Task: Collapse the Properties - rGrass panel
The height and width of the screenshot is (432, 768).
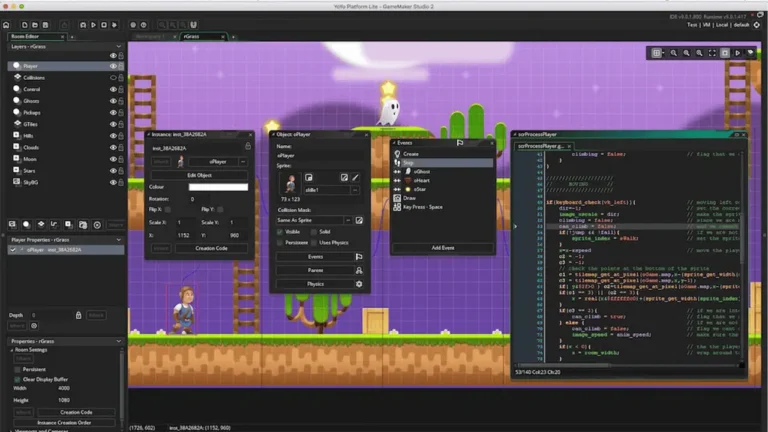Action: point(119,341)
